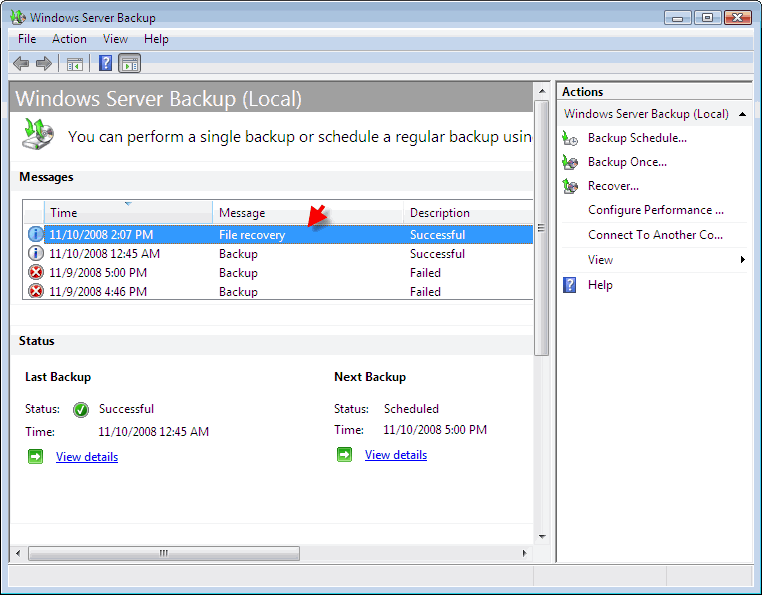Select the 11/9/2008 5:00 PM message row

point(278,272)
